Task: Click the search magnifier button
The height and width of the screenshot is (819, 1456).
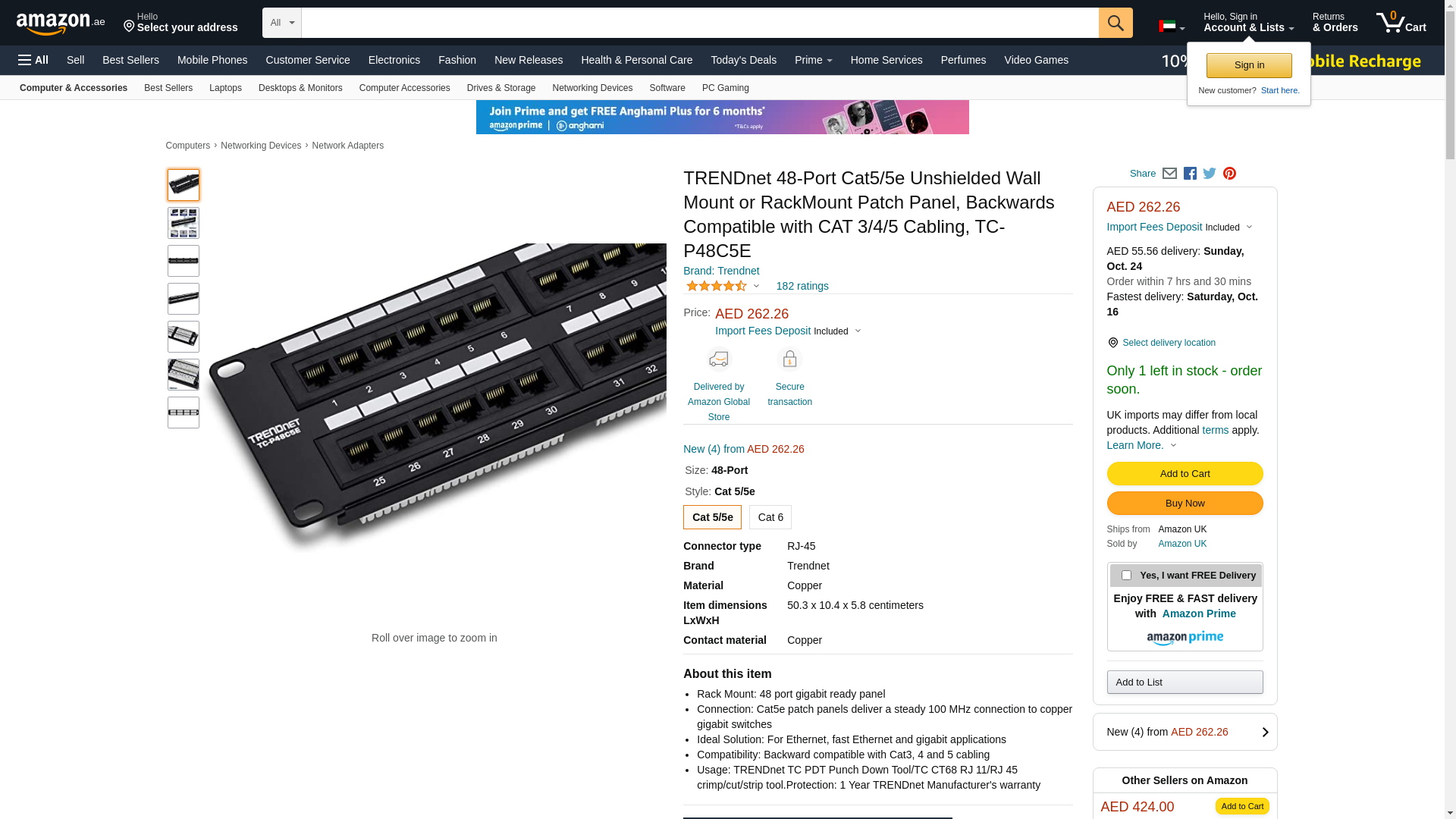Action: coord(1115,23)
